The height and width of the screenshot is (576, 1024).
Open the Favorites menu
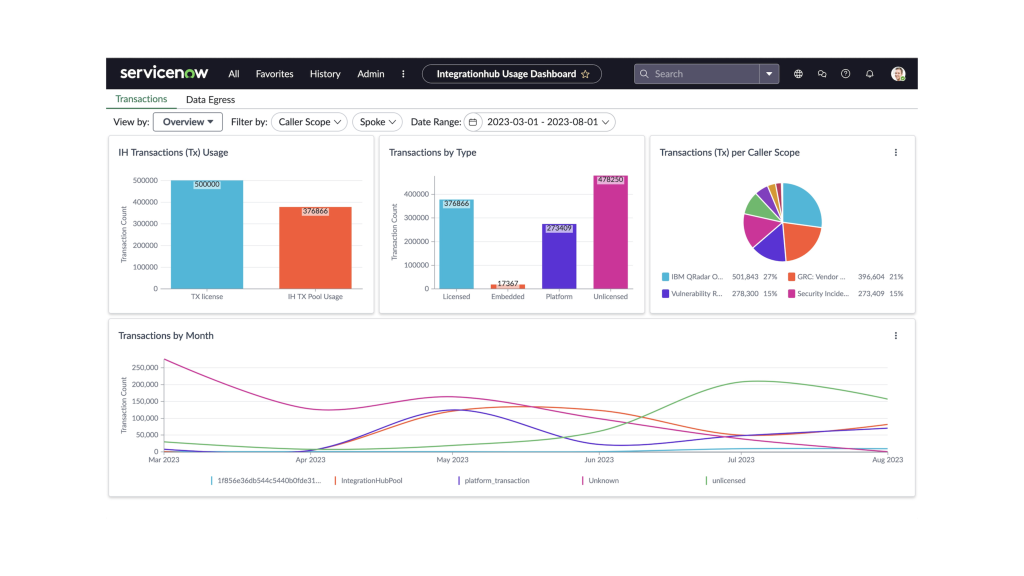[274, 73]
